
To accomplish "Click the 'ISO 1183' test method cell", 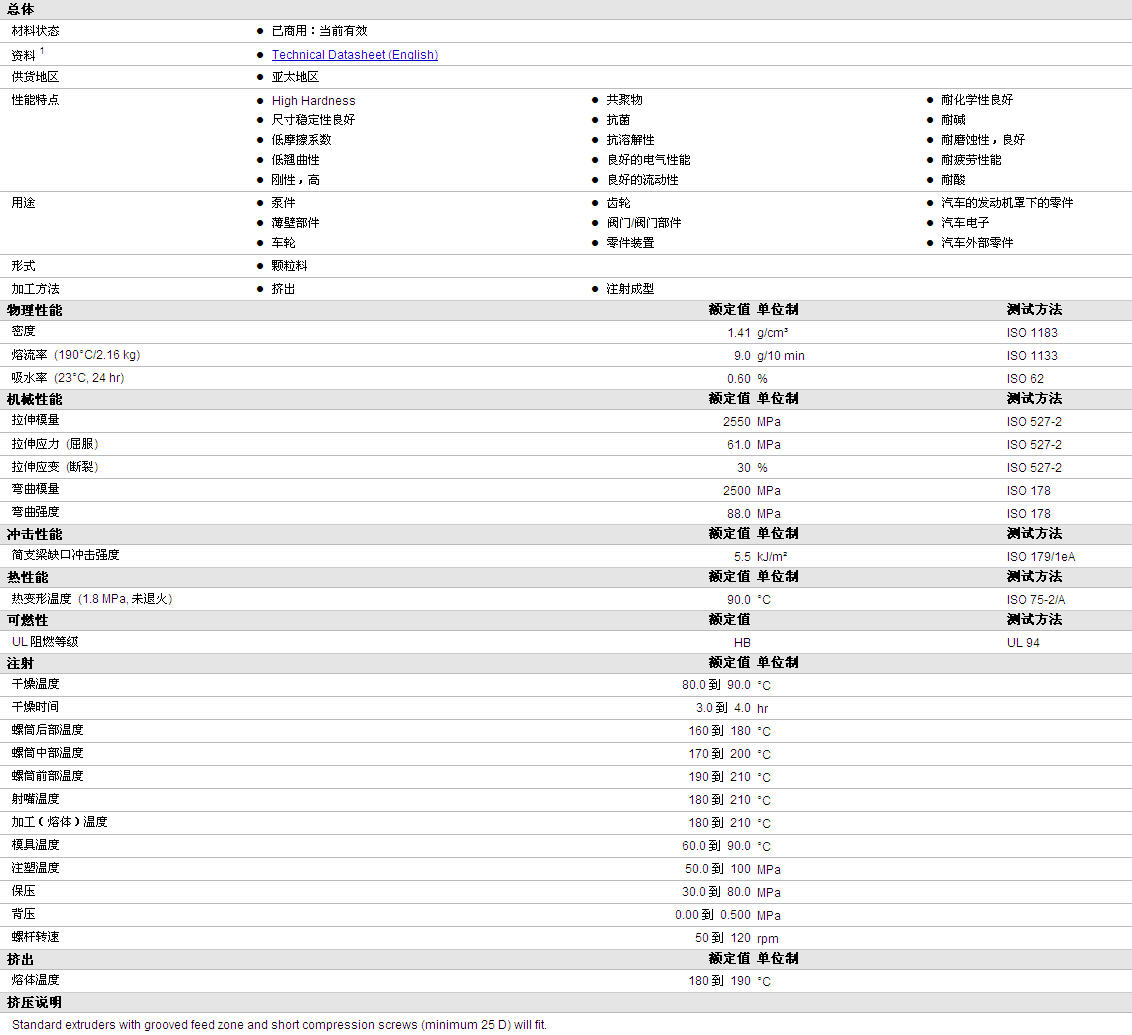I will 1032,333.
